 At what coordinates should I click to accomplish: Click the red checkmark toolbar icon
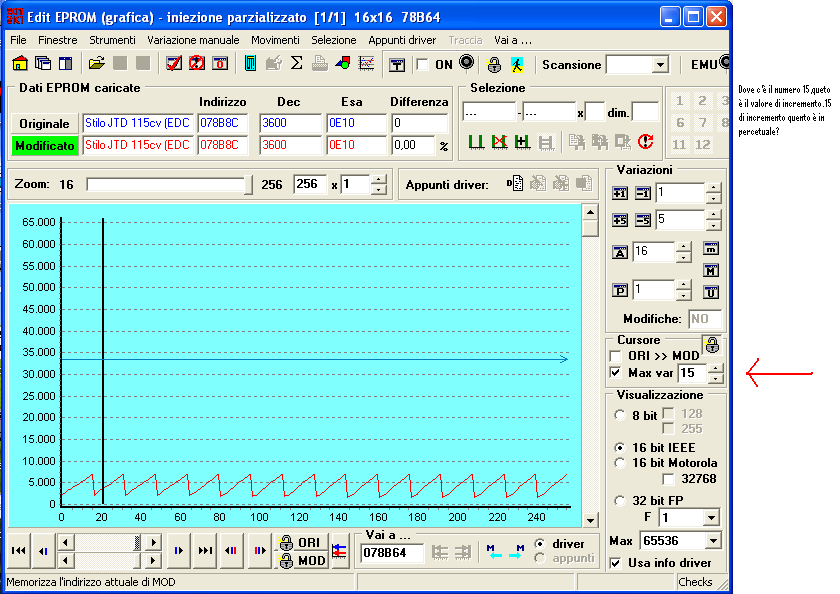[174, 64]
